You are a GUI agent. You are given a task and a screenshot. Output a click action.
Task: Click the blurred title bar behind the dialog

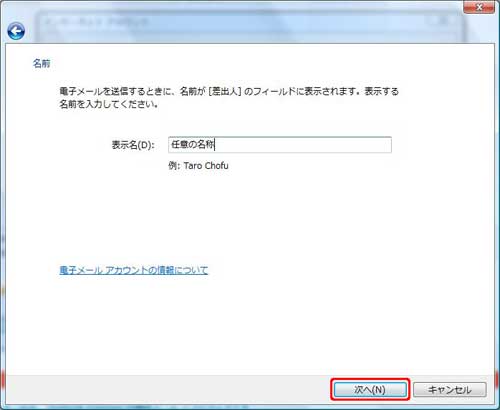[250, 22]
